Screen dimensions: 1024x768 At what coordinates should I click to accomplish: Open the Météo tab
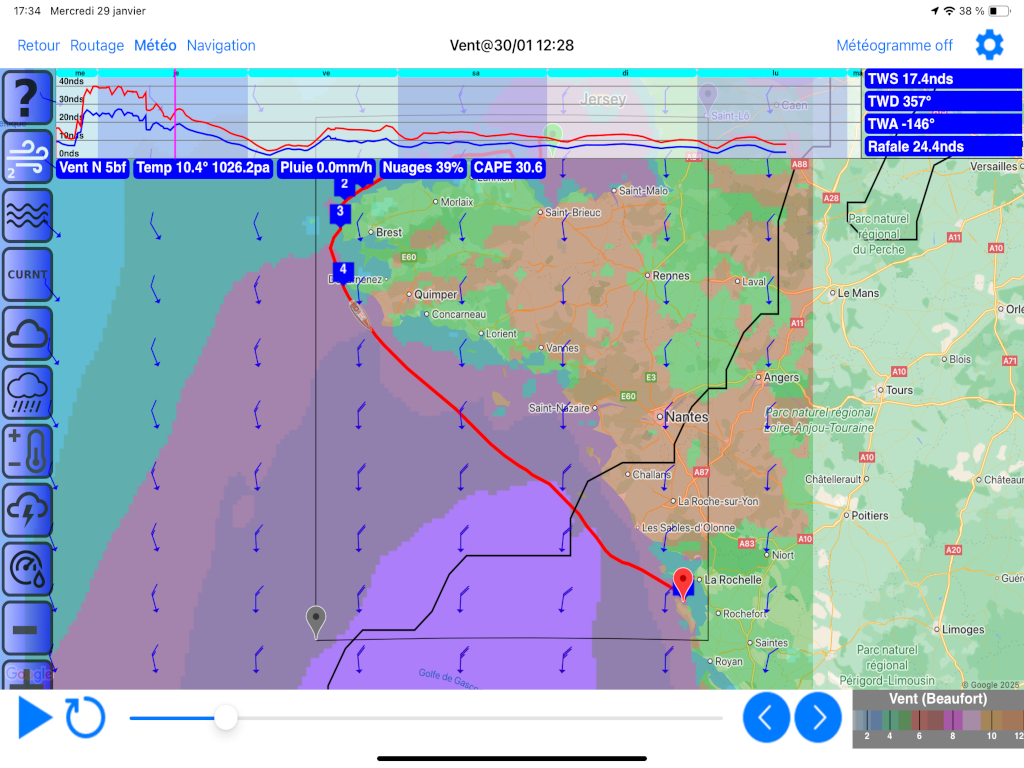coord(155,45)
